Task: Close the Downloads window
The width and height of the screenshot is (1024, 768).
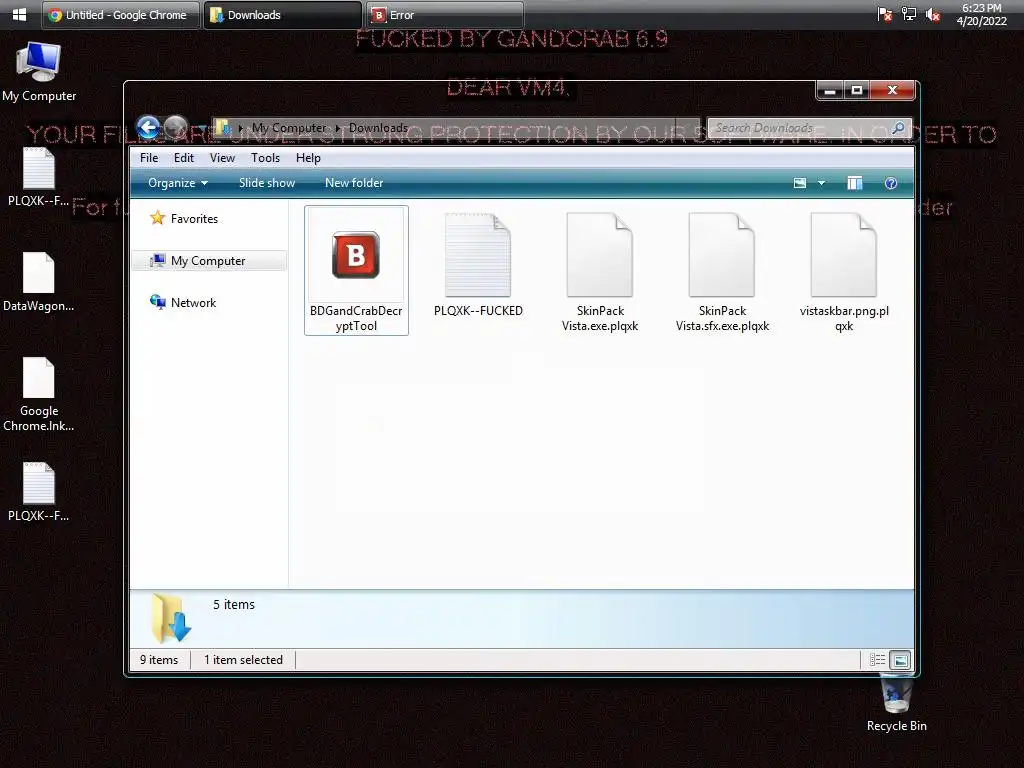Action: [x=892, y=90]
